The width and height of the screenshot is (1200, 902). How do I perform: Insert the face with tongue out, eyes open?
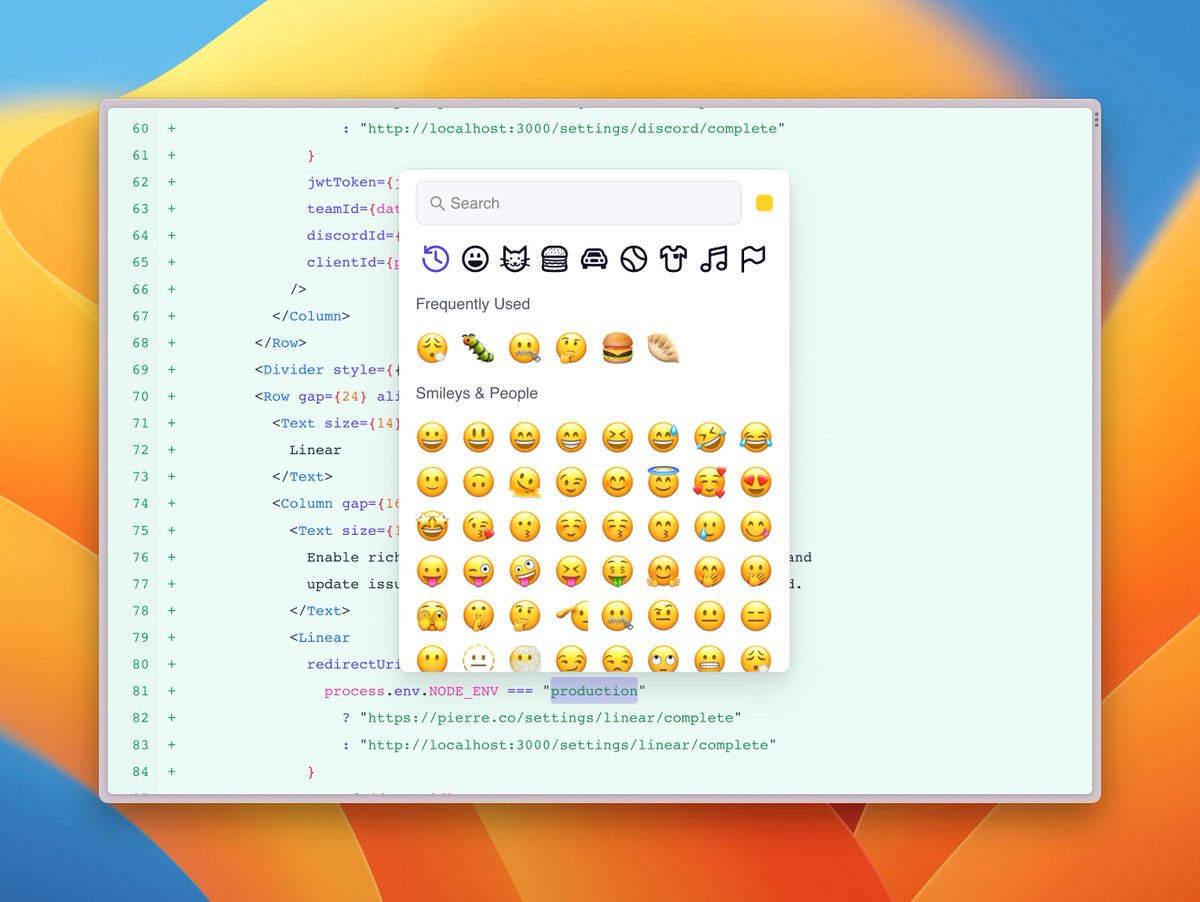click(x=432, y=571)
